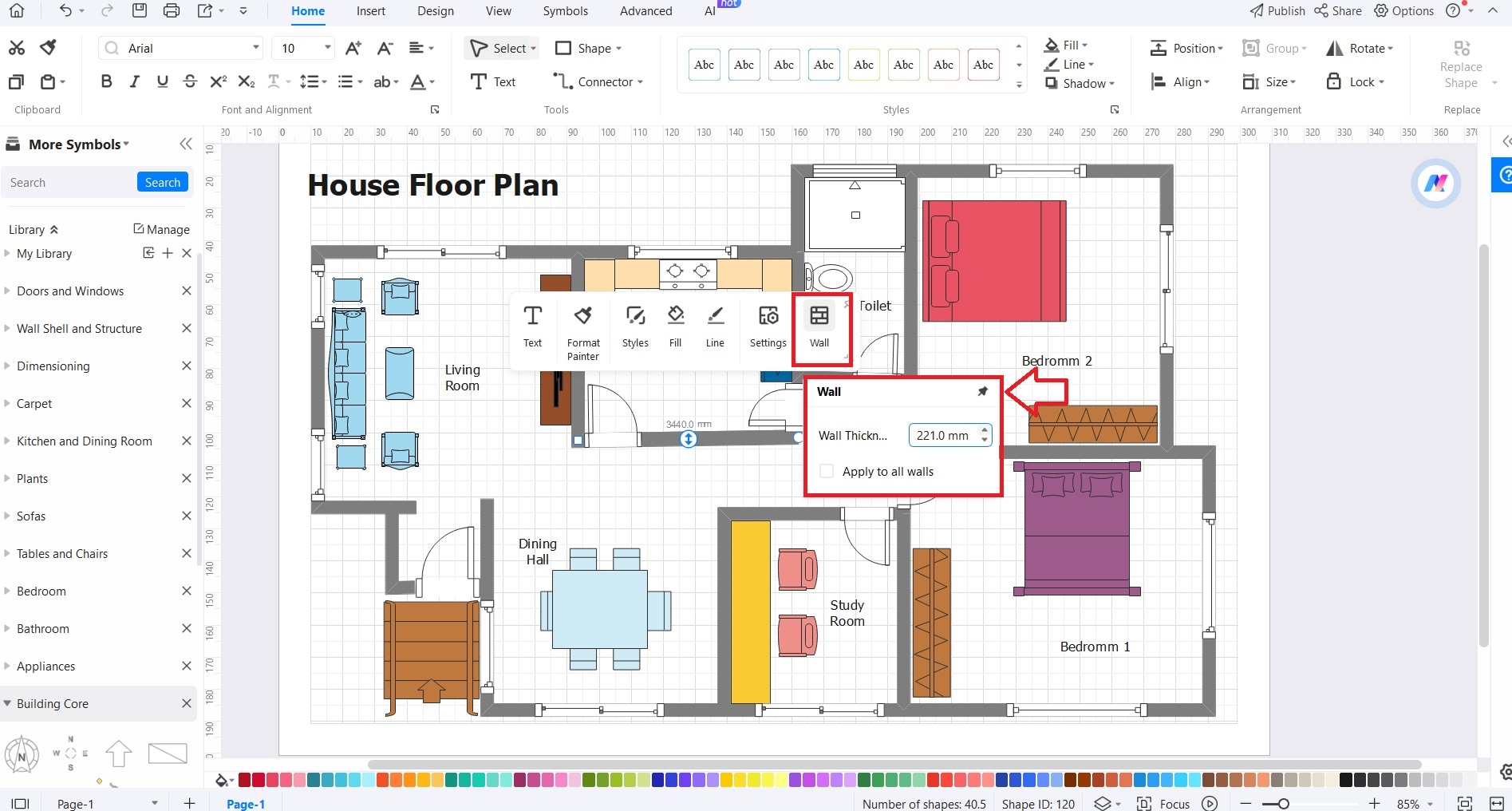Click the zoom slider handle
The width and height of the screenshot is (1512, 811).
tap(1283, 804)
